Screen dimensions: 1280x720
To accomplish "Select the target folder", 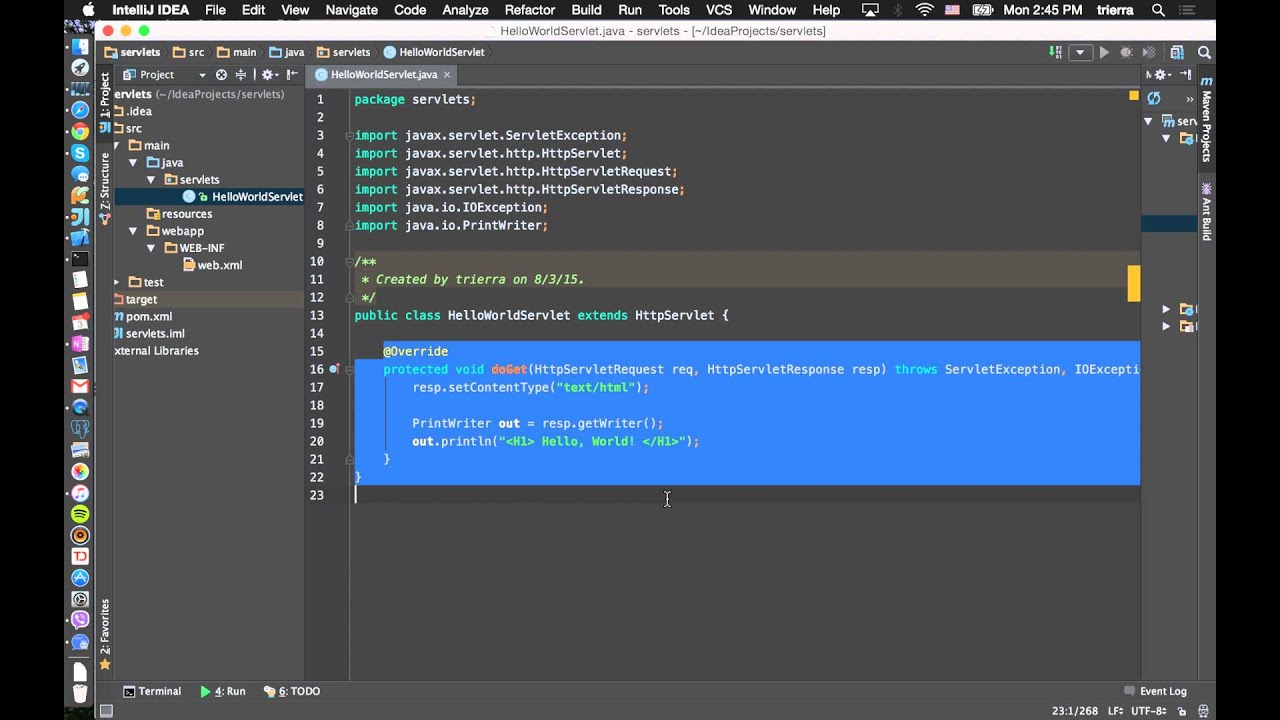I will click(x=137, y=299).
